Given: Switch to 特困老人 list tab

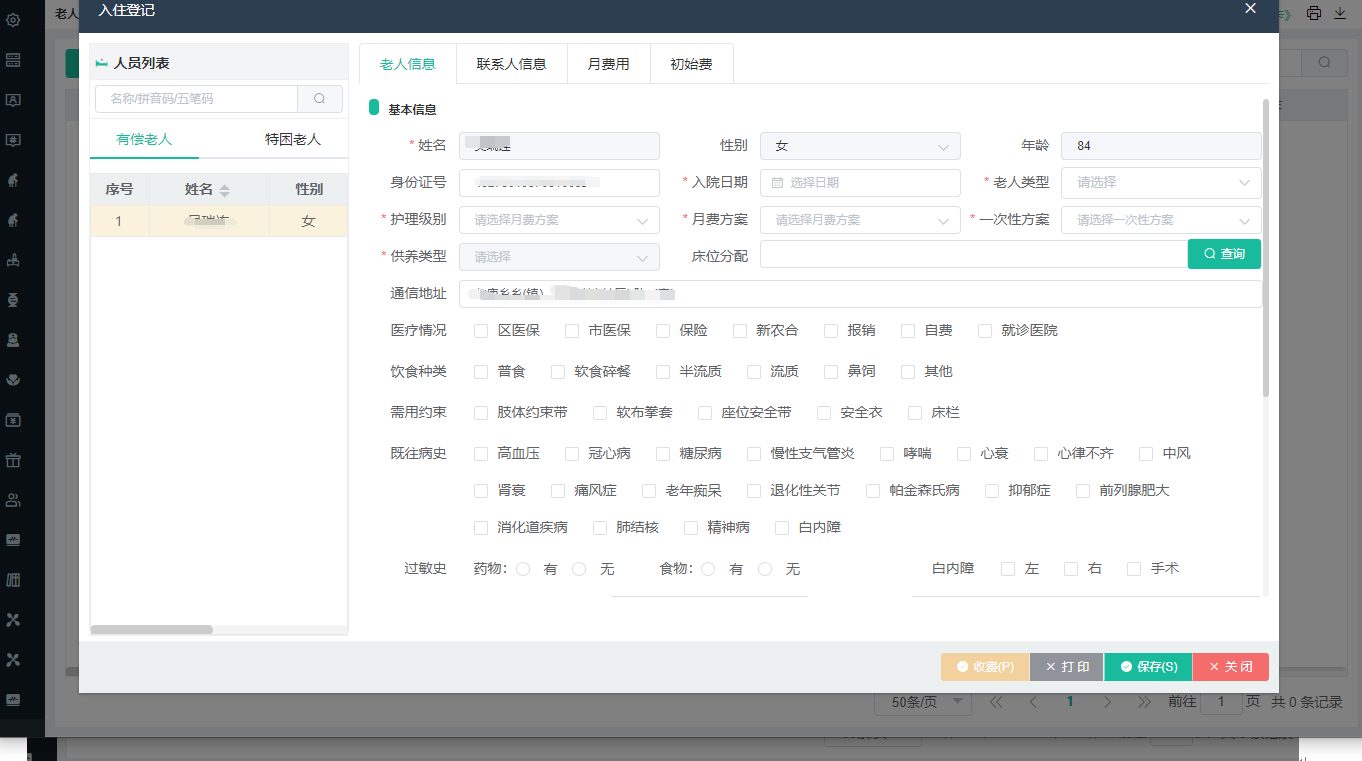Looking at the screenshot, I should [293, 139].
